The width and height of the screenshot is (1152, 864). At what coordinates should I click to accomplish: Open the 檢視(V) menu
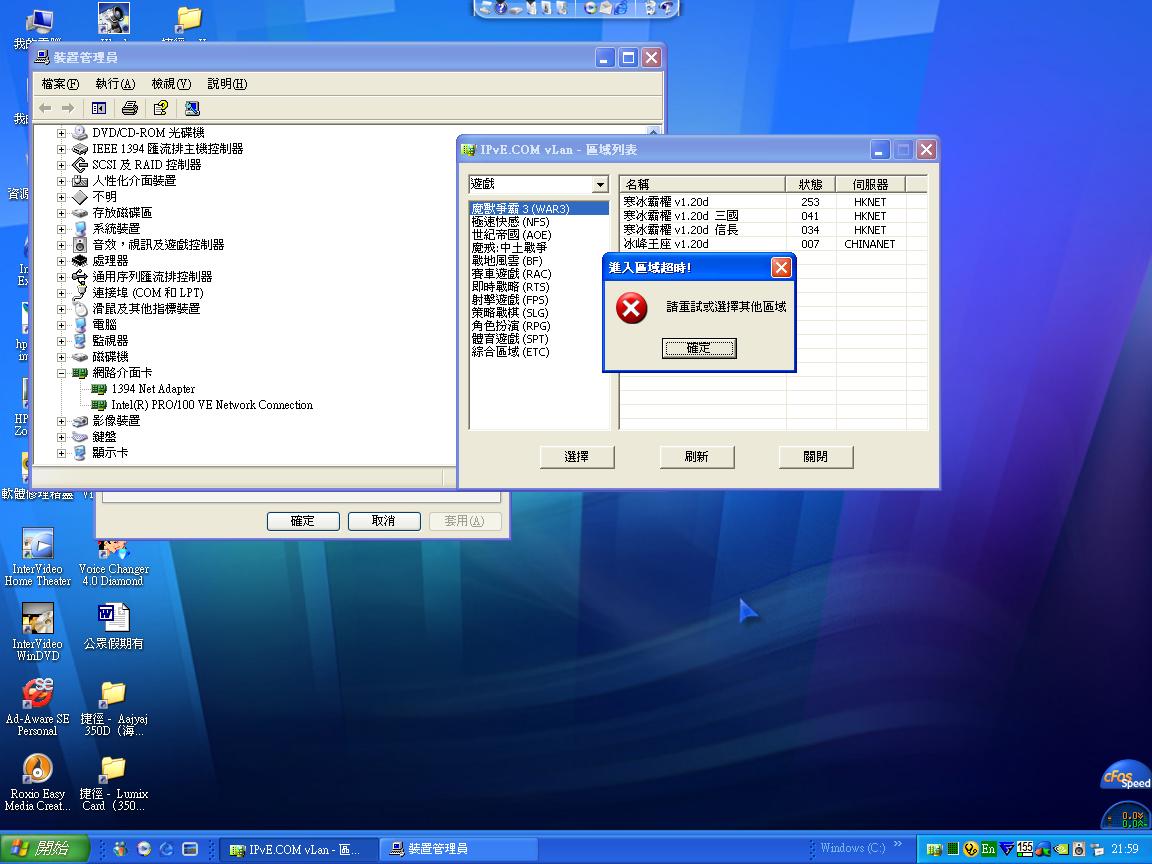tap(171, 84)
